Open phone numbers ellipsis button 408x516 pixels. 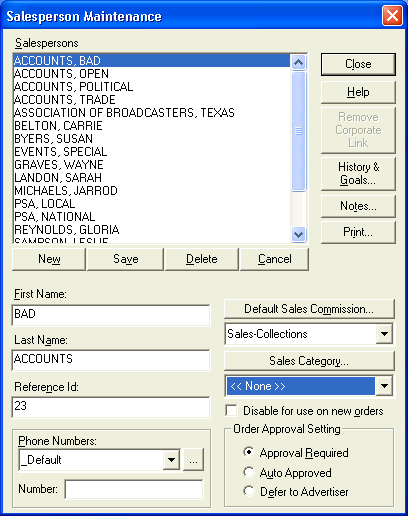click(x=193, y=460)
